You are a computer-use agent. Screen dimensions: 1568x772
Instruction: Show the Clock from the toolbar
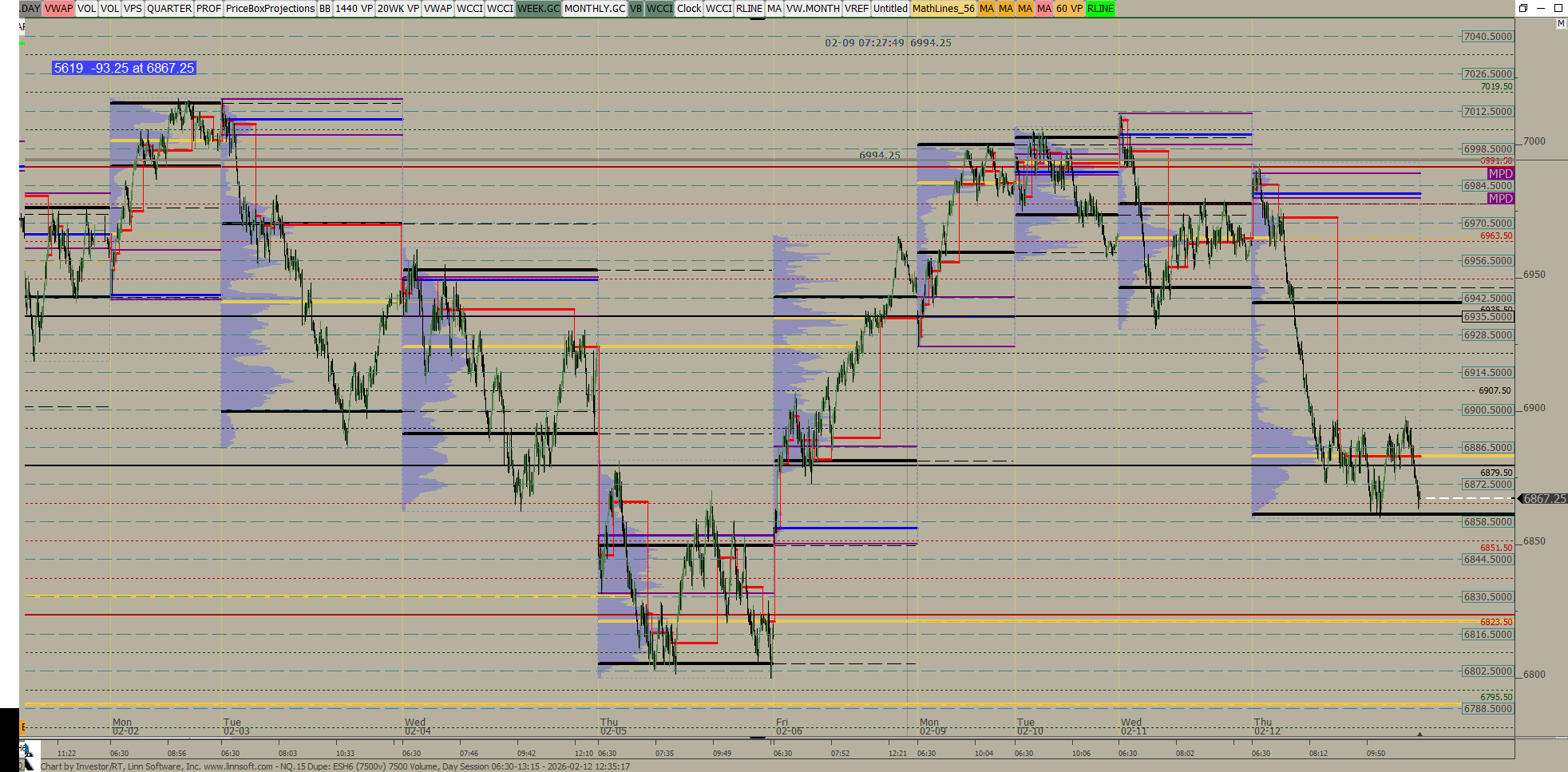point(689,9)
